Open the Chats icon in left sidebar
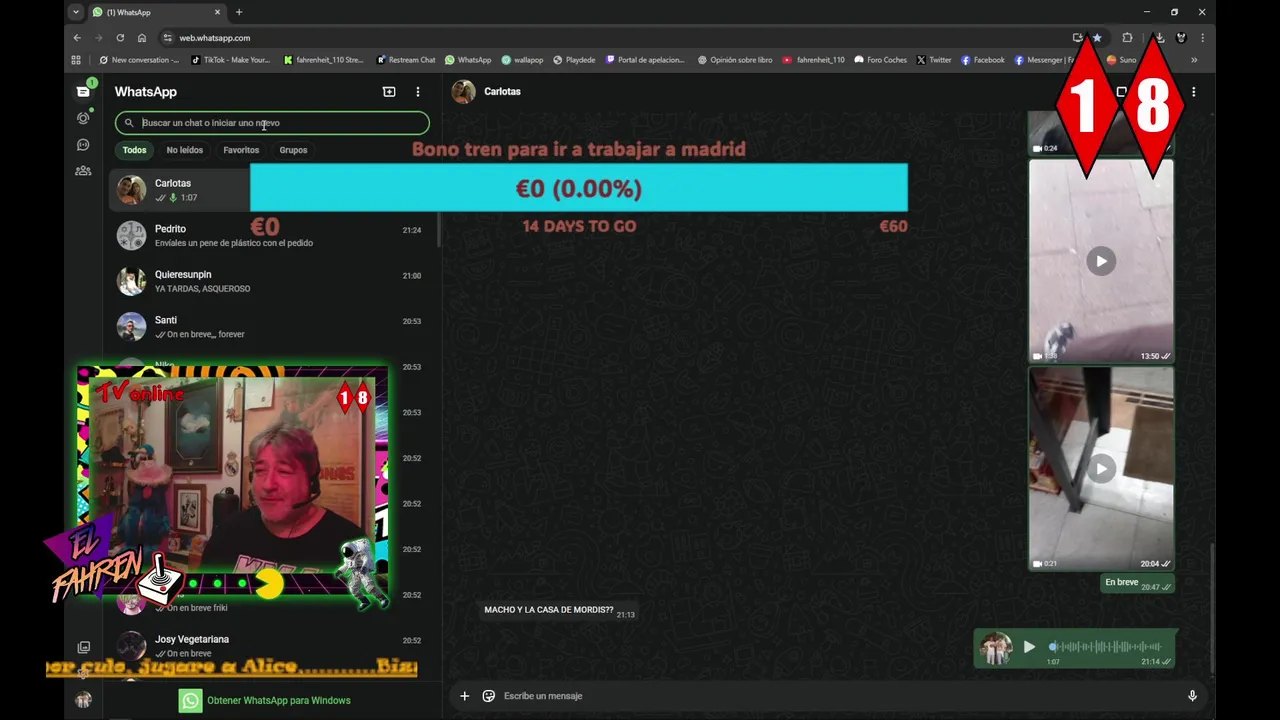This screenshot has height=720, width=1280. [x=83, y=91]
